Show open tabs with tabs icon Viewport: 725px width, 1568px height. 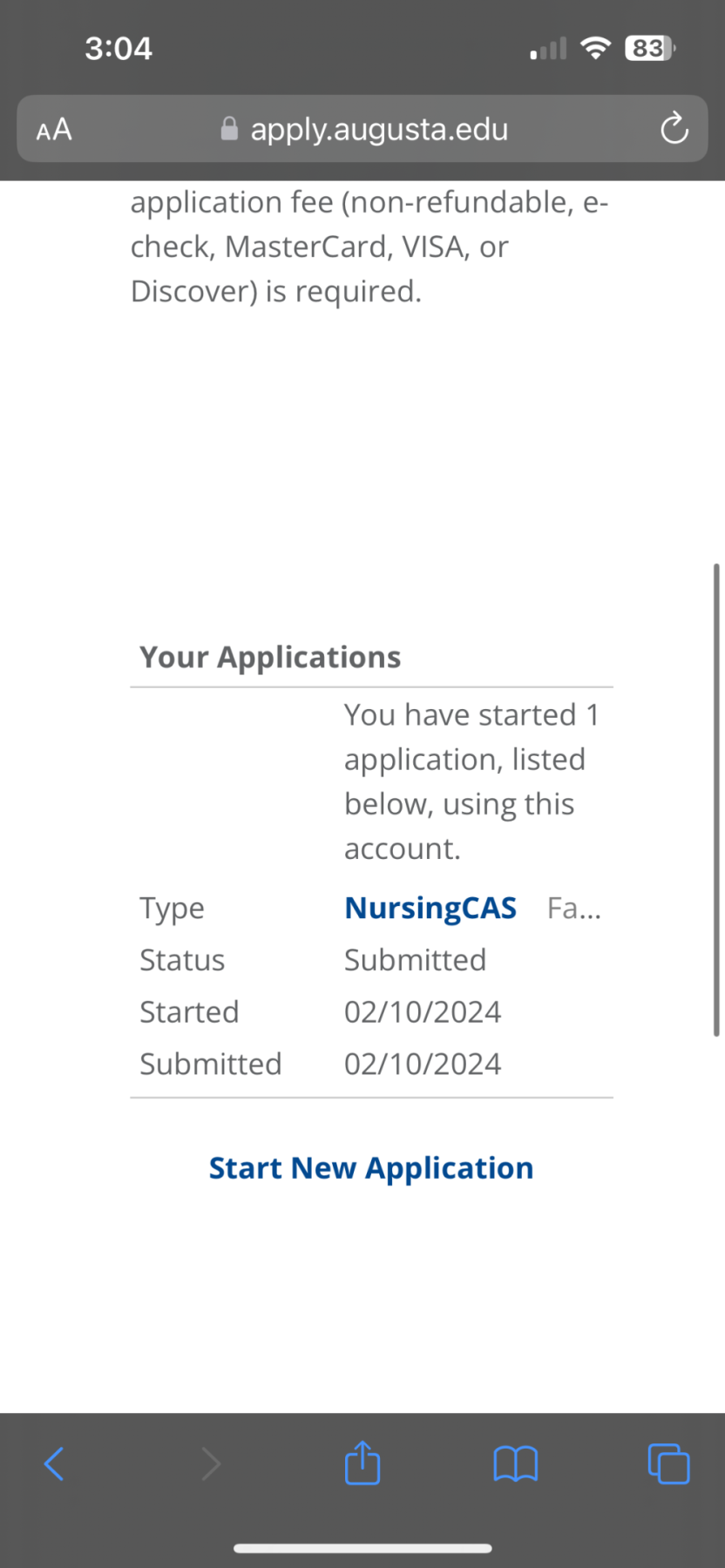point(669,1463)
